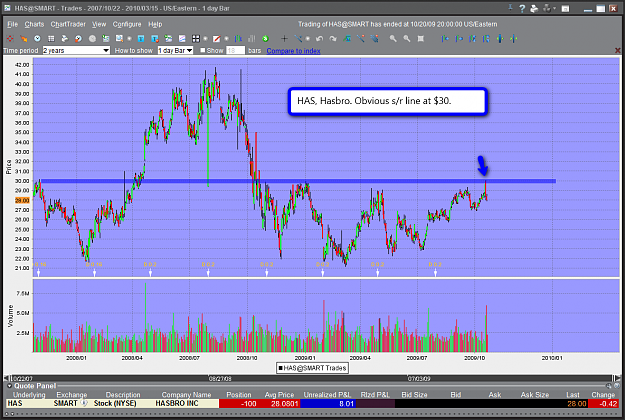Click the red crosshair target toolbar icon

click(x=10, y=39)
